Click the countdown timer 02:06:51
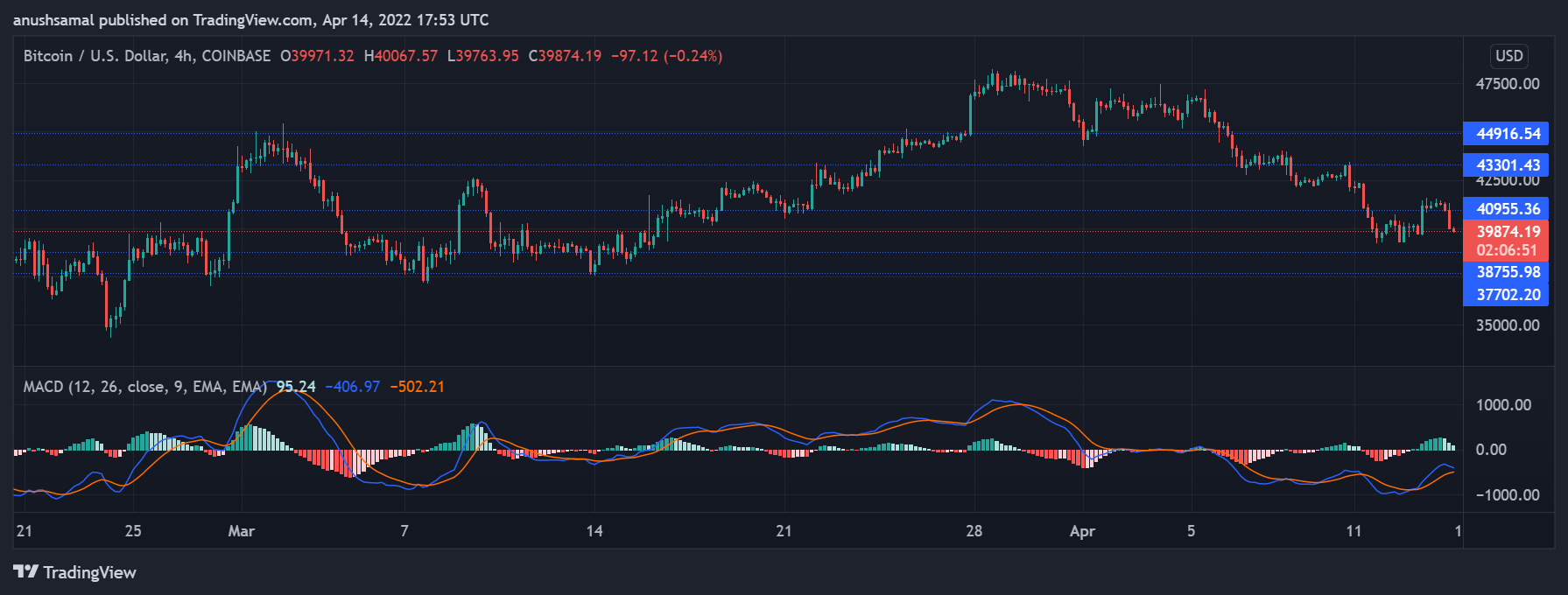 click(1506, 250)
